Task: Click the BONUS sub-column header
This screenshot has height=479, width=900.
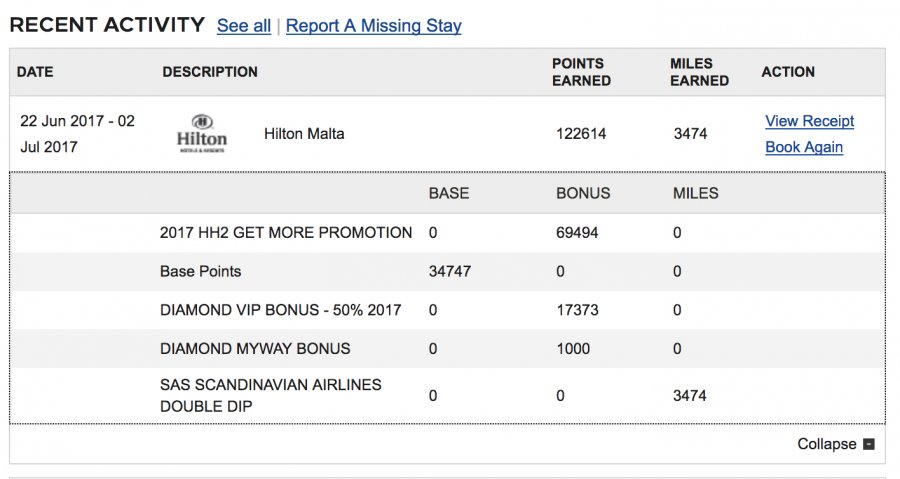Action: pos(583,193)
